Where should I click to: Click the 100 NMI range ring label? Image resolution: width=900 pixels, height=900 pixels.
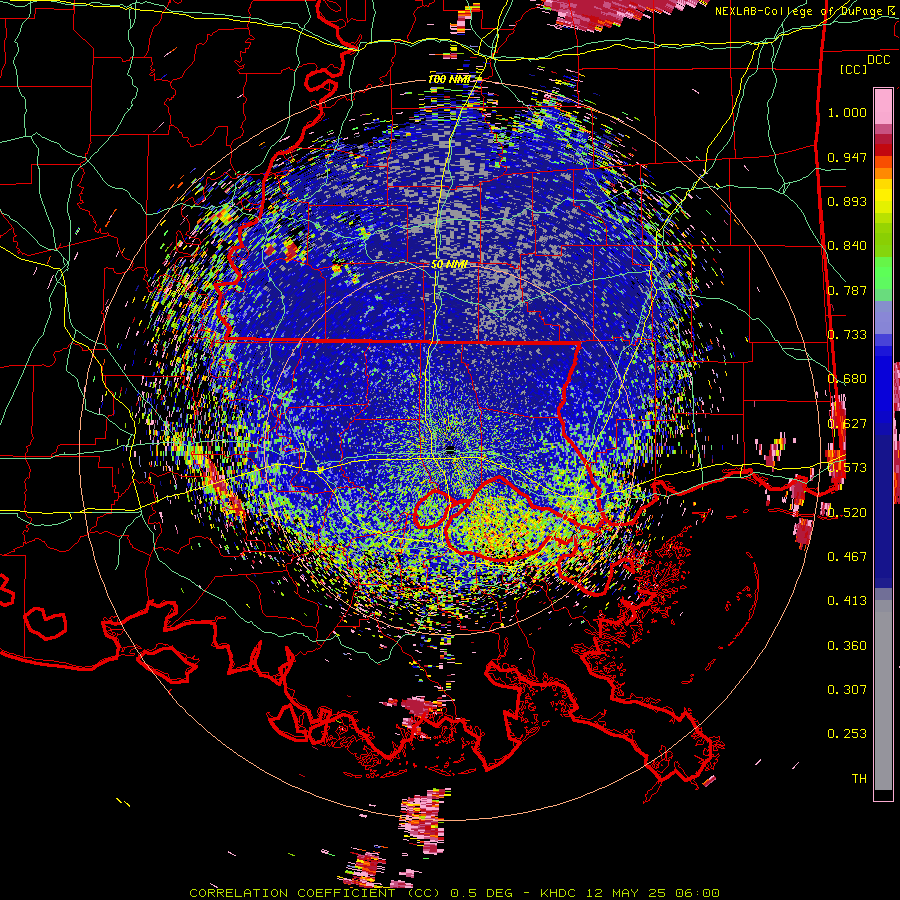pyautogui.click(x=448, y=79)
